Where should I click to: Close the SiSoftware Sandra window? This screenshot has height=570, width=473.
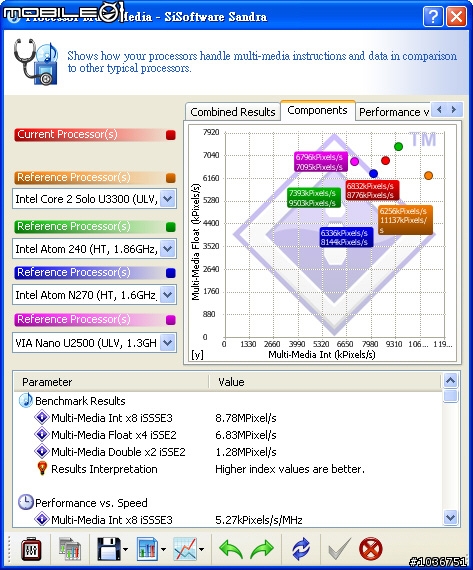click(x=457, y=17)
